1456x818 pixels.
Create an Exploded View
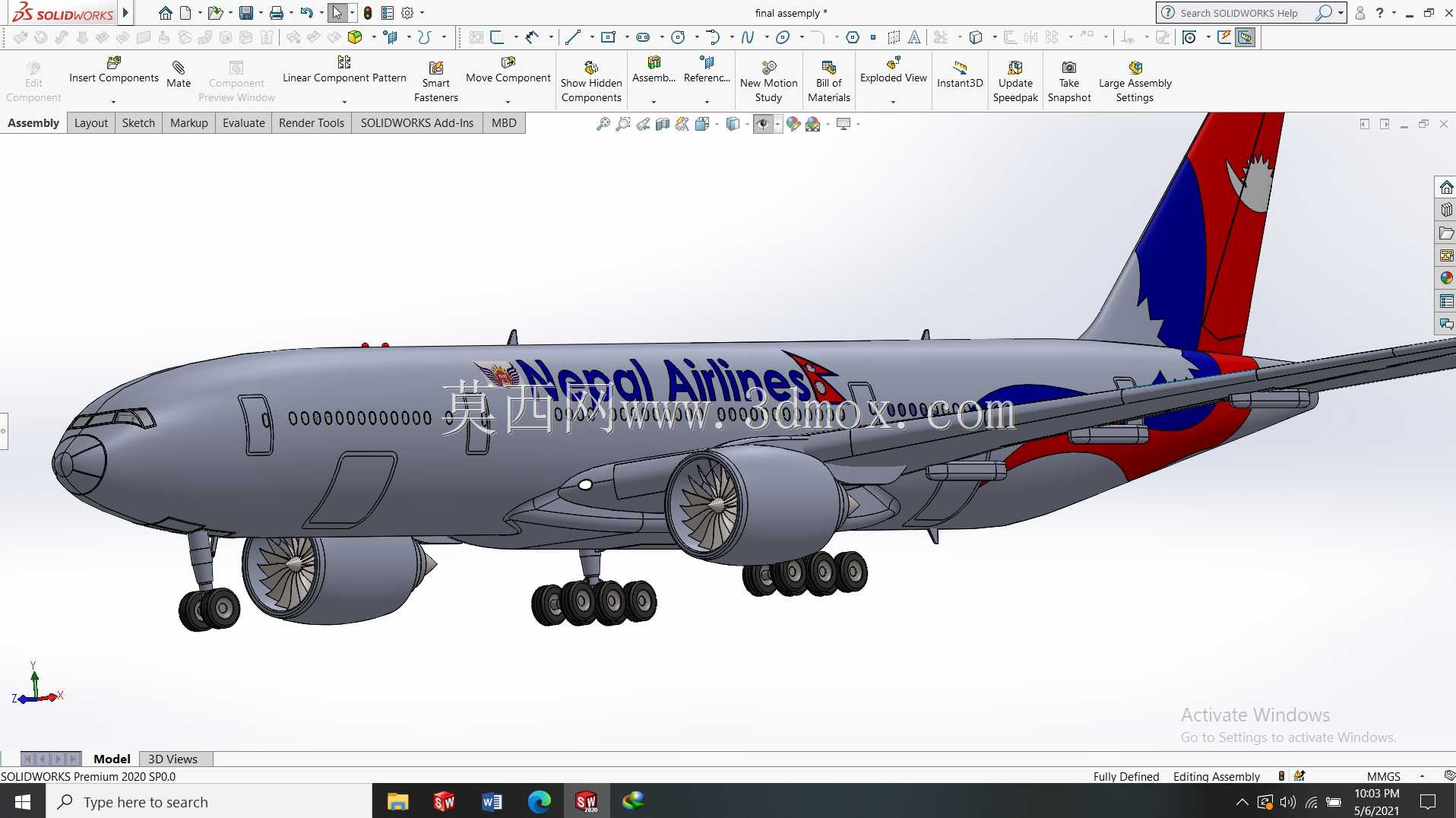point(894,70)
